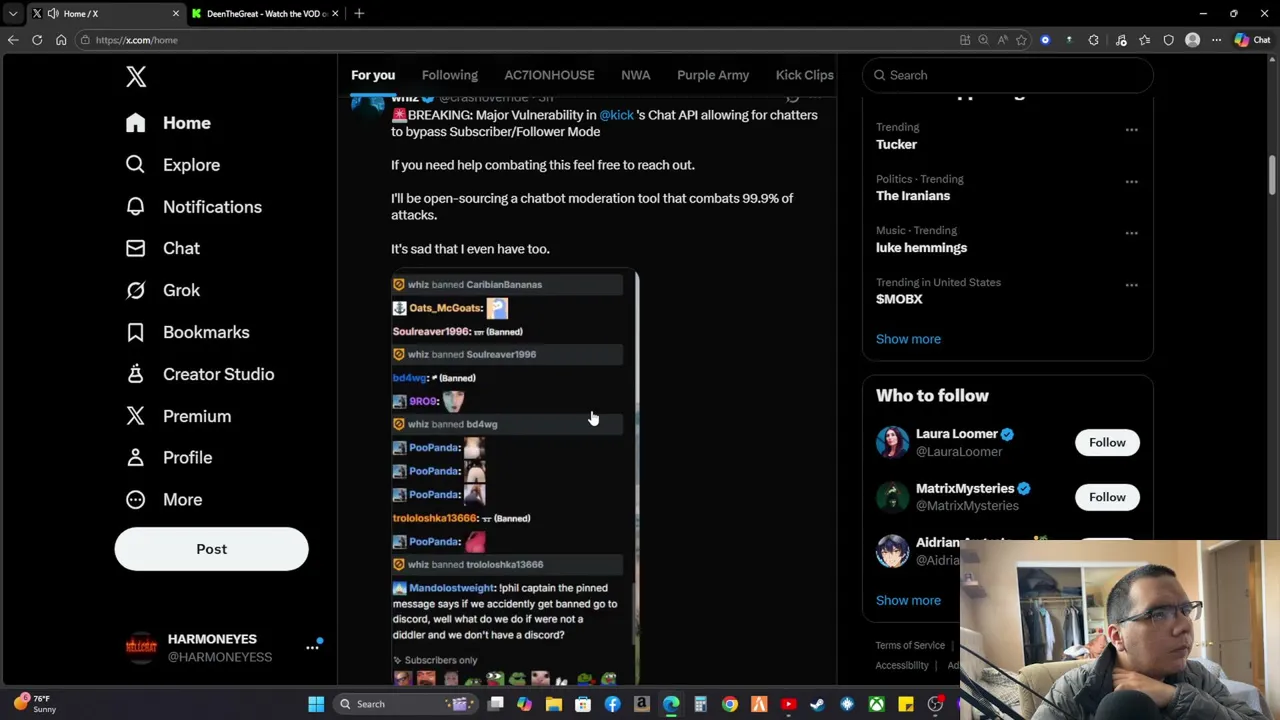Open MatrixMysteries profile name link

pos(965,488)
